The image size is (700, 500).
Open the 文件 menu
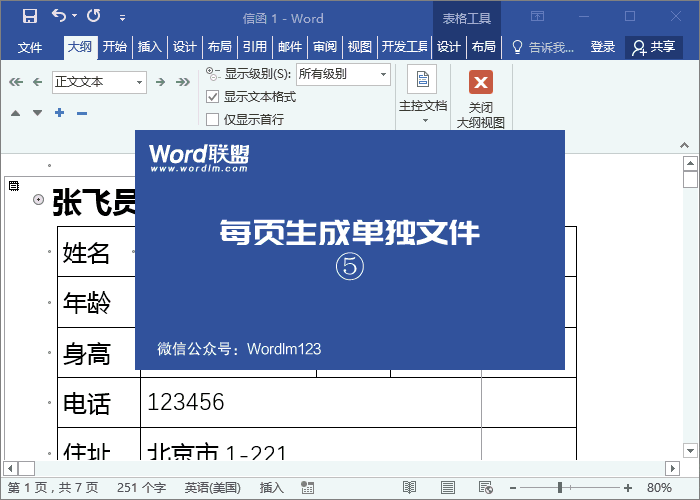click(x=30, y=47)
